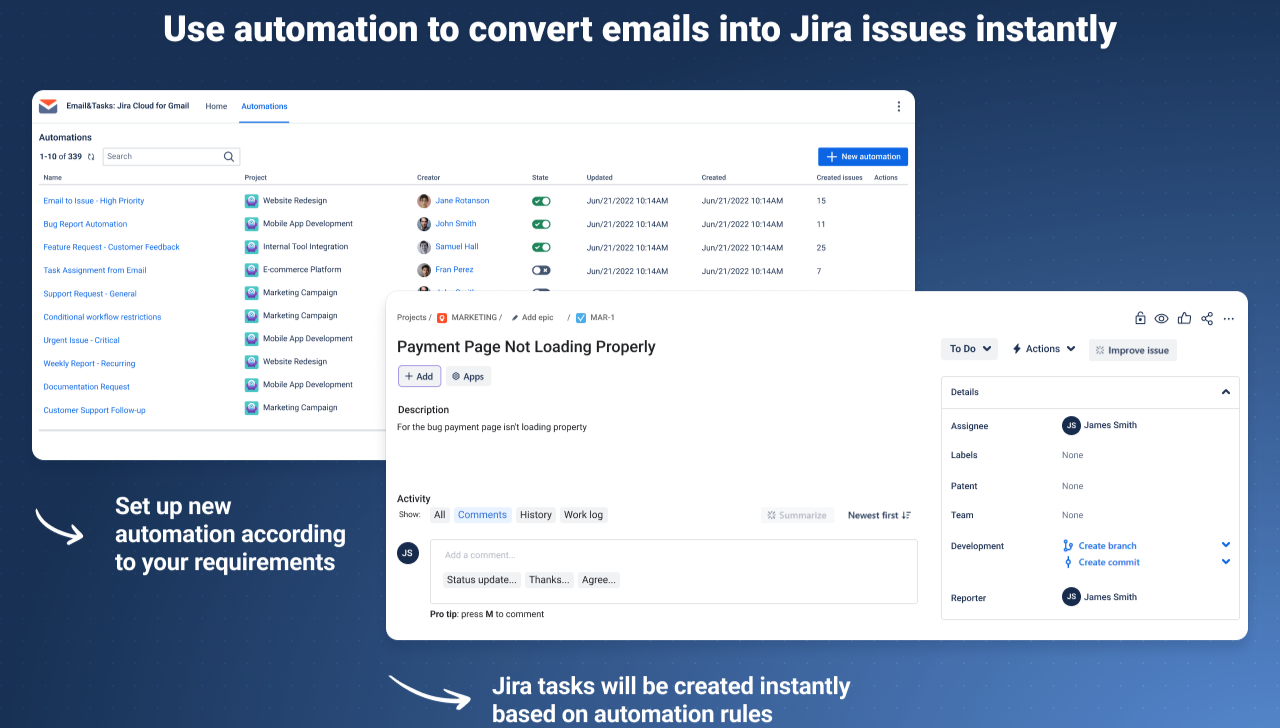
Task: Disable the Email to Issue automation toggle
Action: coord(541,201)
